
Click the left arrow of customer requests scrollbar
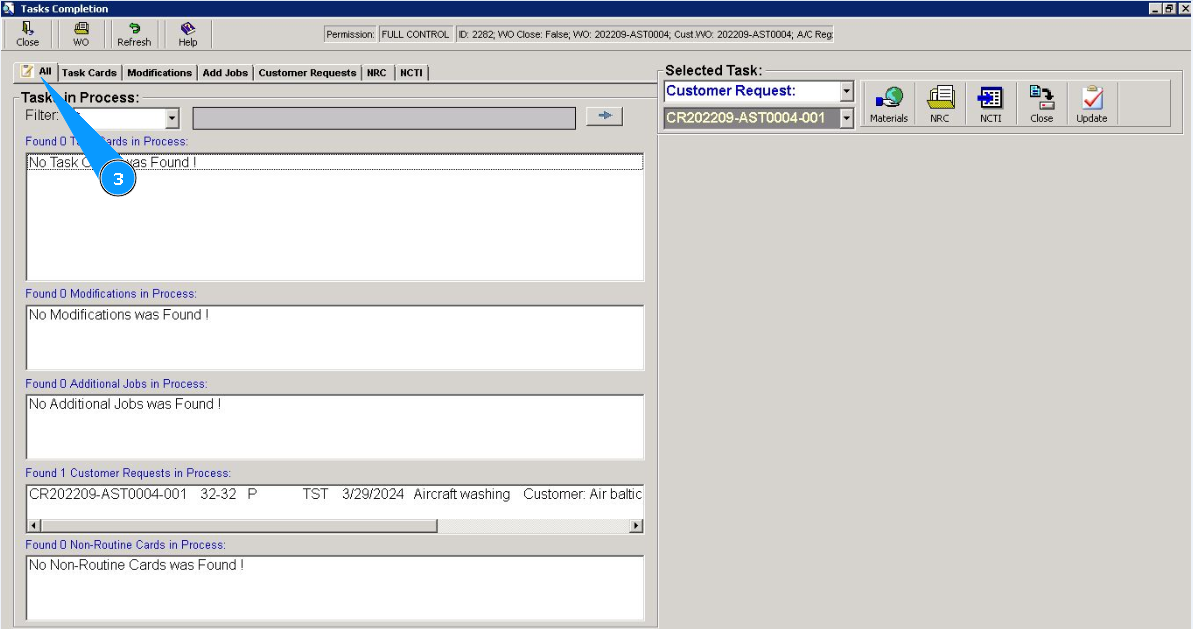pyautogui.click(x=34, y=526)
